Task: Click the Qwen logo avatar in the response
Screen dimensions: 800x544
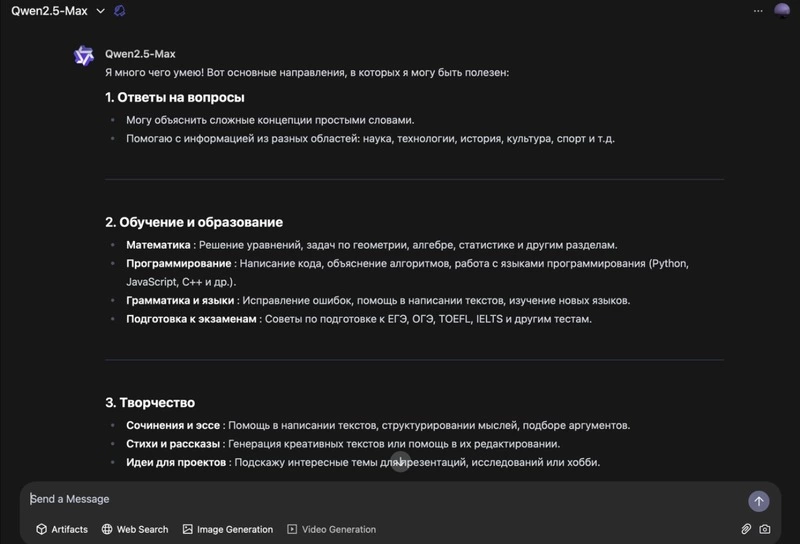Action: tap(84, 56)
